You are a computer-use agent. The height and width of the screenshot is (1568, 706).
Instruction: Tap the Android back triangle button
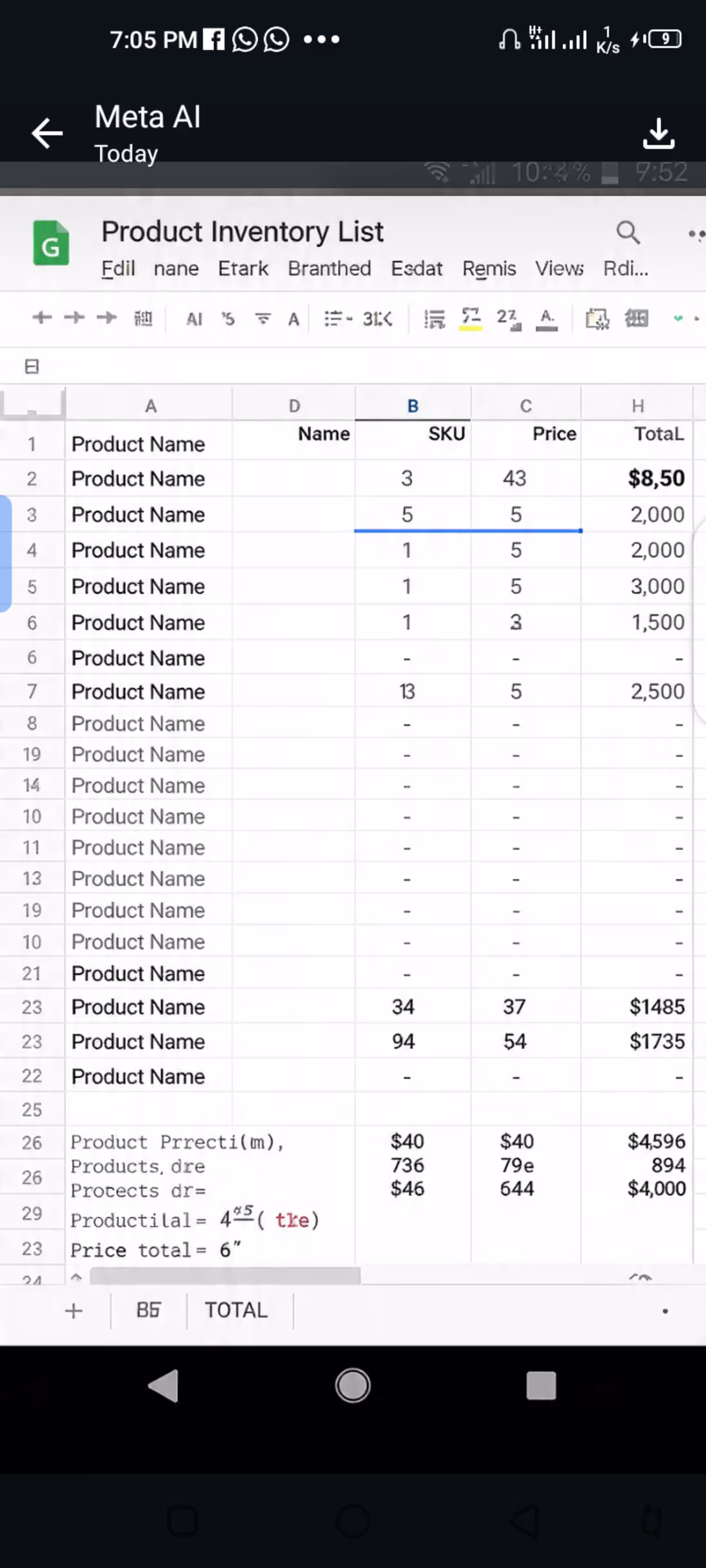point(163,1386)
